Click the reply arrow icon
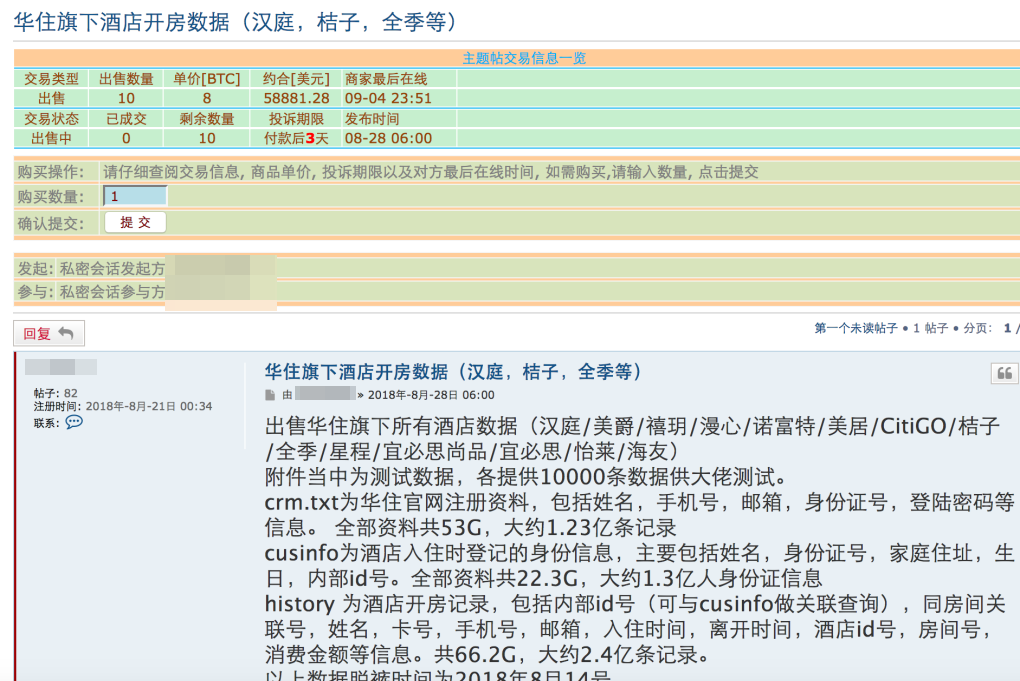The image size is (1020, 681). pyautogui.click(x=66, y=334)
